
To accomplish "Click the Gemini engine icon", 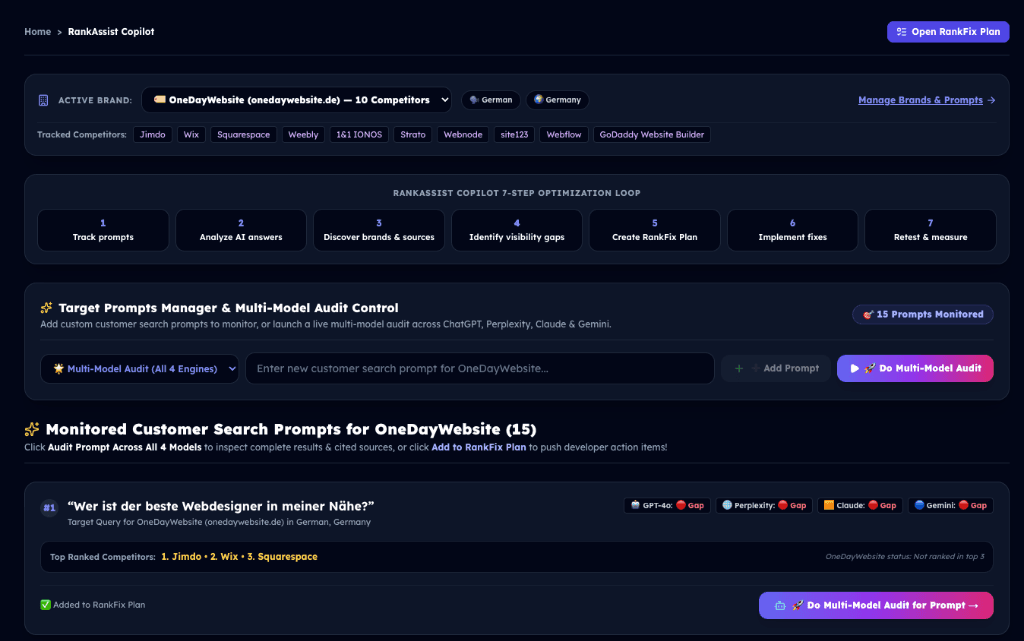I will (919, 505).
